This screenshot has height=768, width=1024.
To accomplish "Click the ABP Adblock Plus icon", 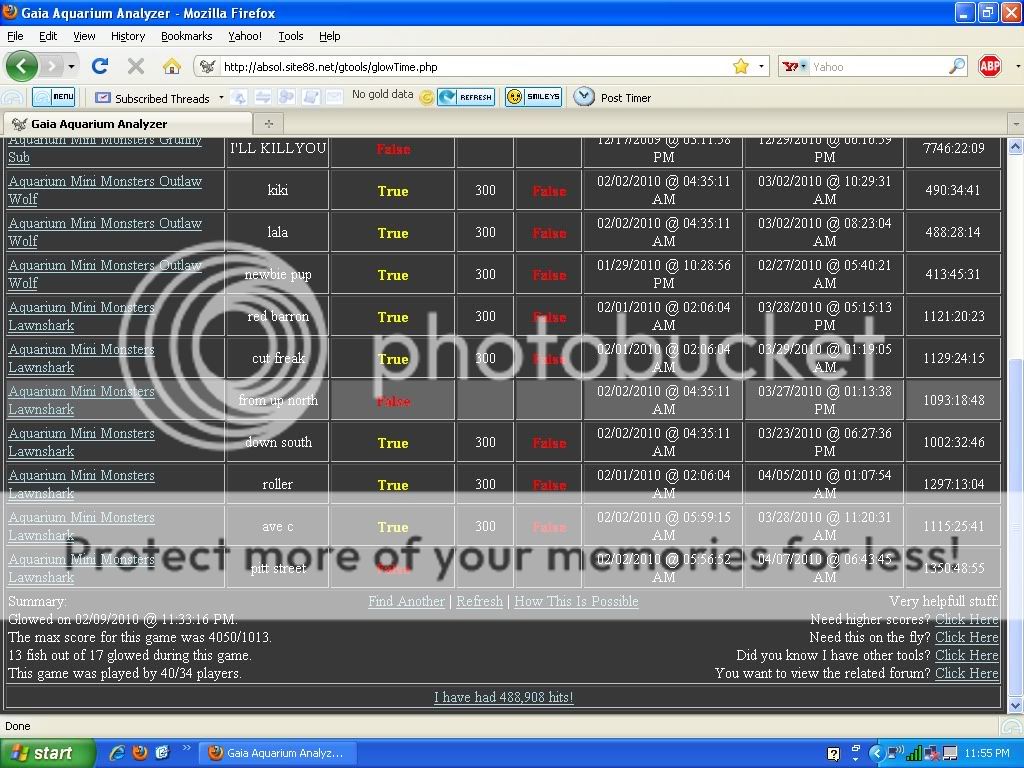I will pyautogui.click(x=989, y=66).
